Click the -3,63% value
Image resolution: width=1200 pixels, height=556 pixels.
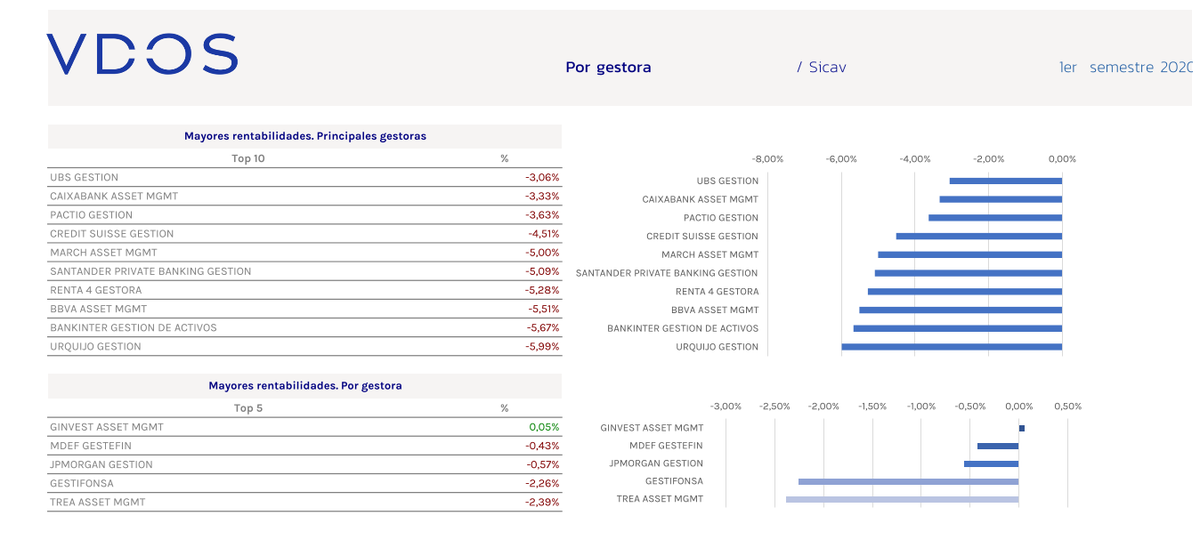tap(542, 215)
